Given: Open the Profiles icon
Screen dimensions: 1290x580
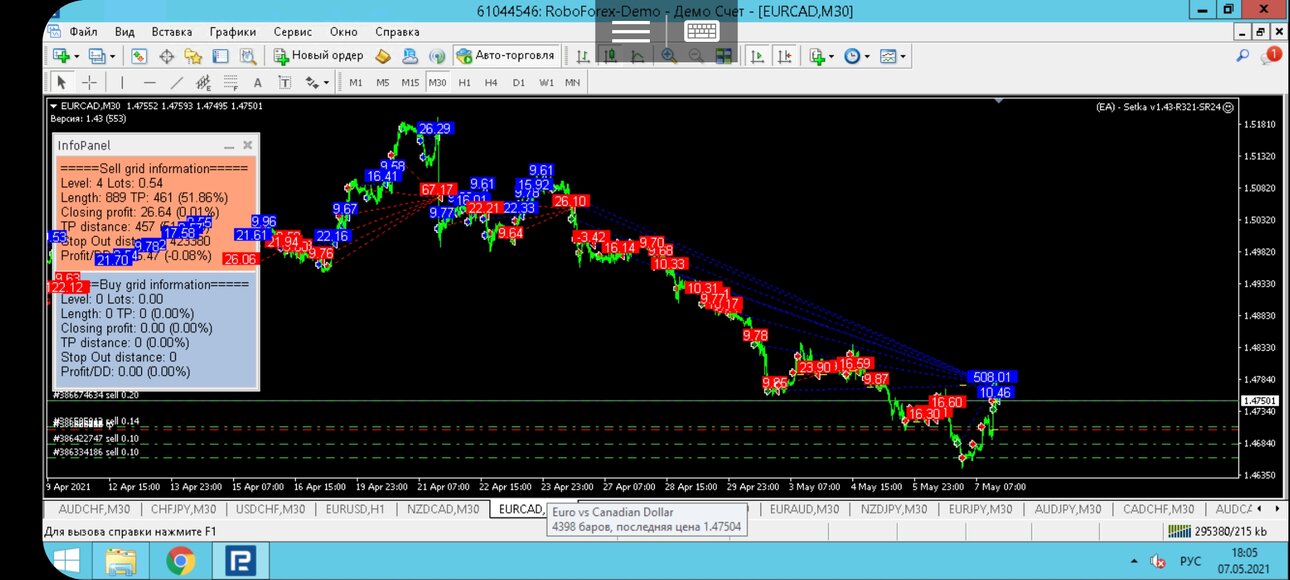Looking at the screenshot, I should point(98,56).
